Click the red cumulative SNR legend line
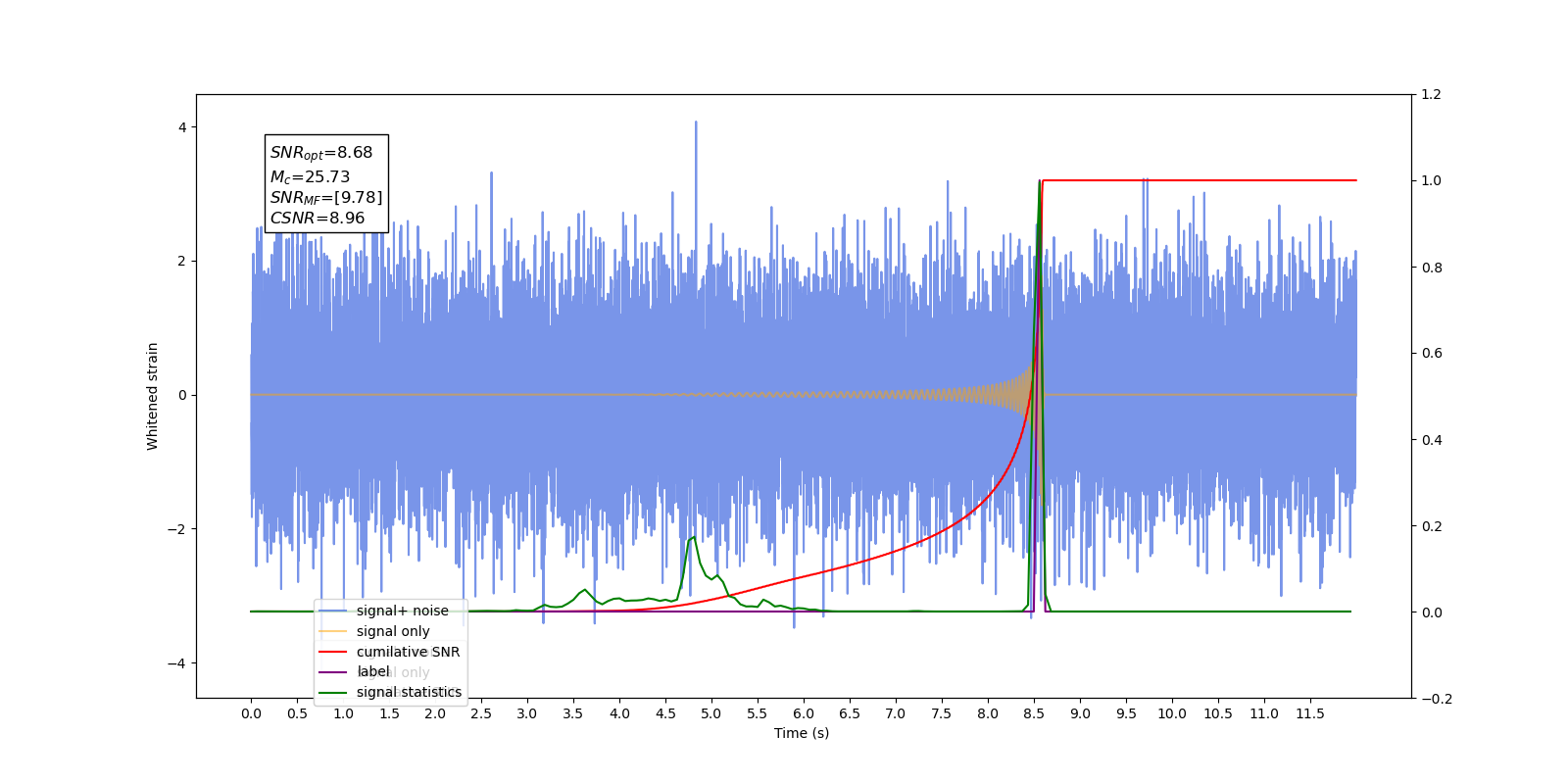Screen dimensions: 1568x784 (333, 652)
